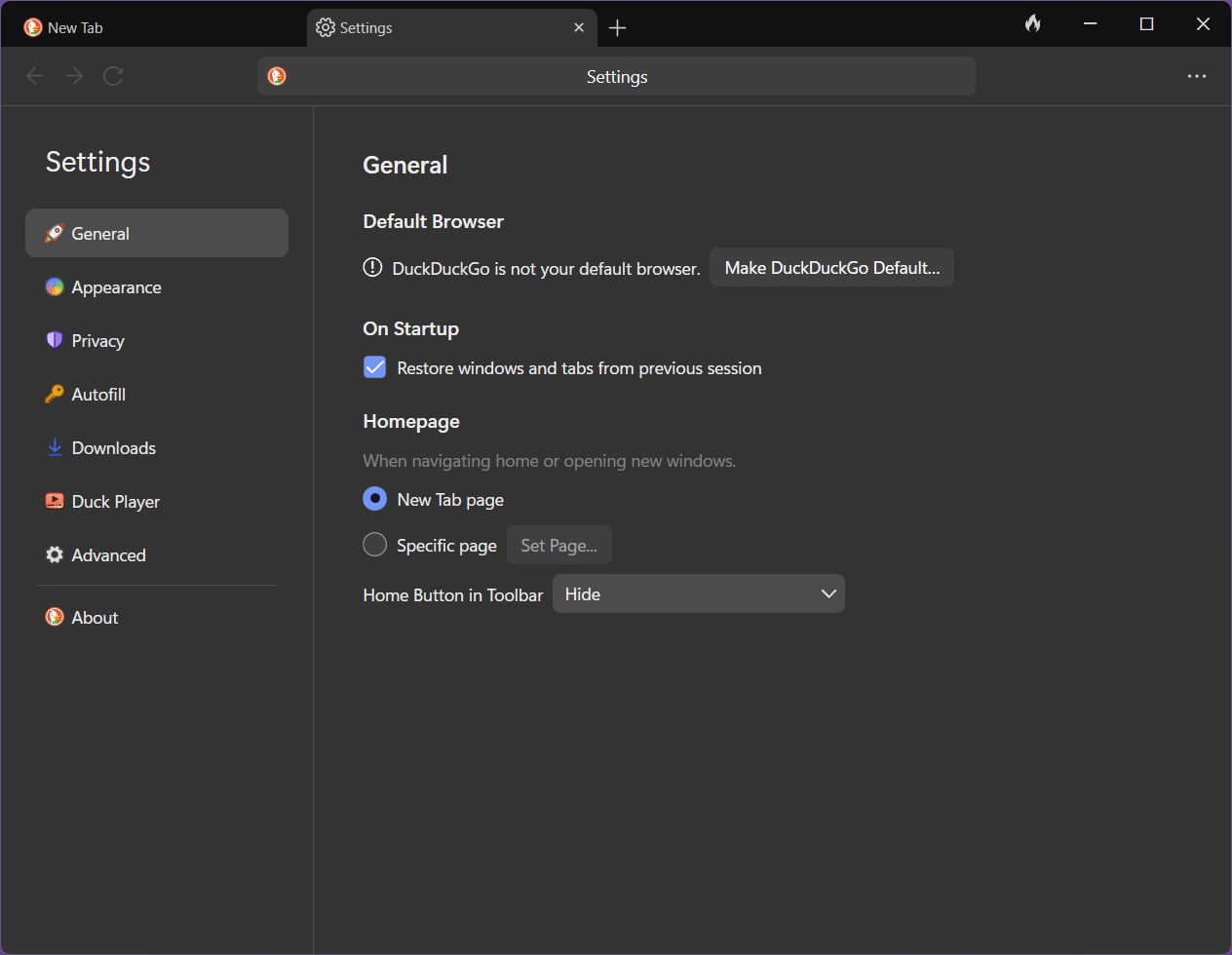Select the Specific page radio button
The height and width of the screenshot is (955, 1232).
pyautogui.click(x=374, y=545)
